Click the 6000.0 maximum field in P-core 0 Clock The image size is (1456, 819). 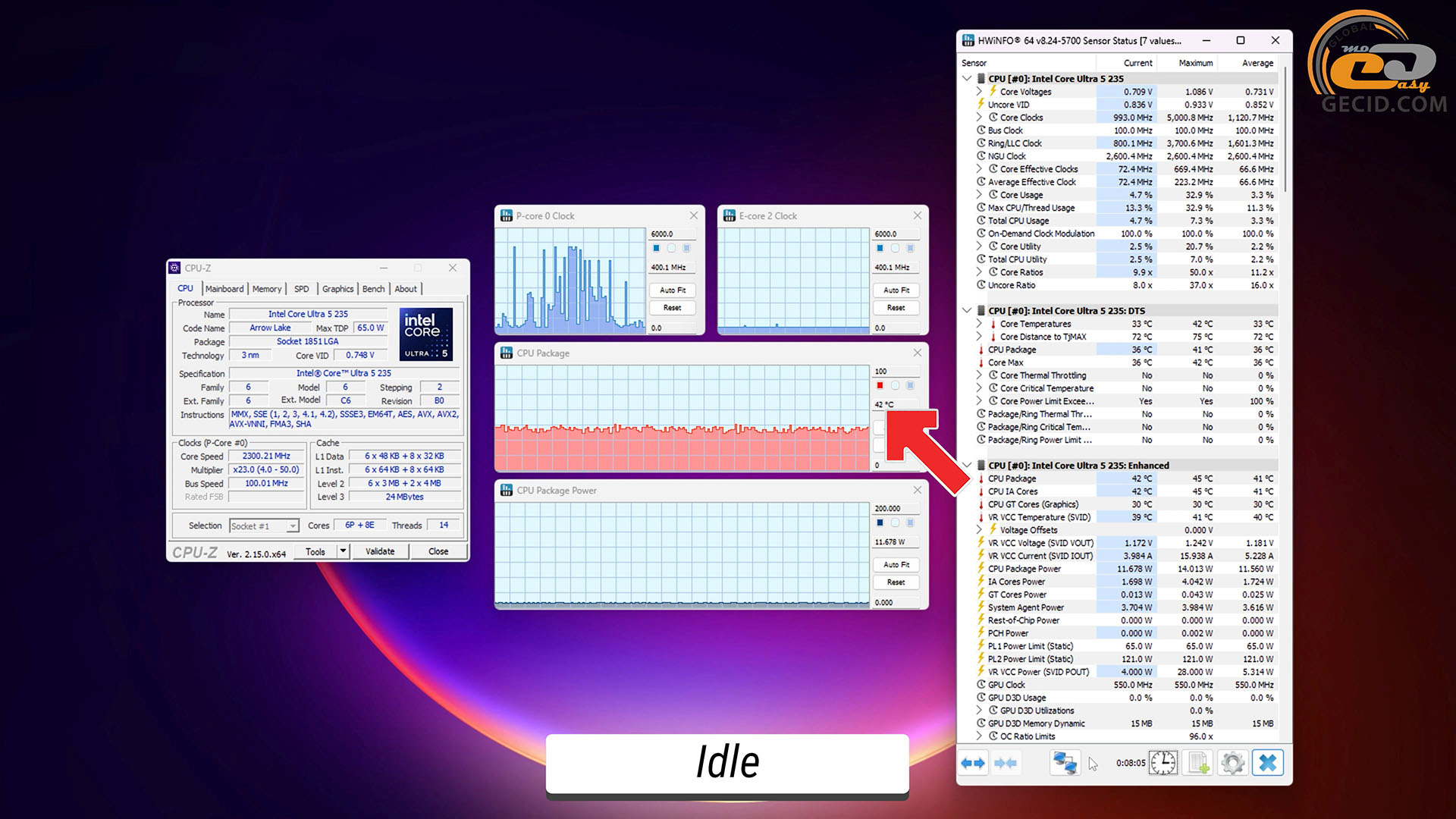click(x=673, y=234)
